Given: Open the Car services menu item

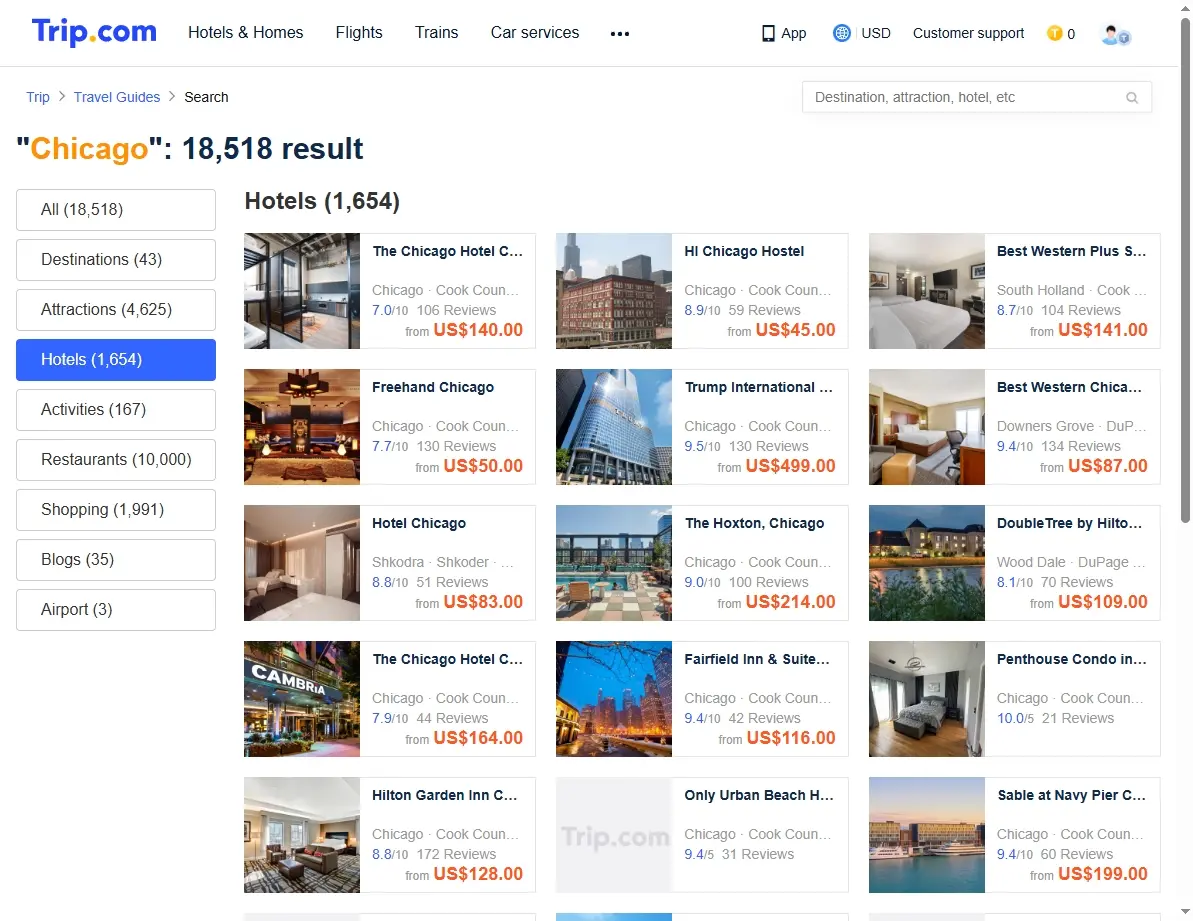Looking at the screenshot, I should (x=535, y=33).
